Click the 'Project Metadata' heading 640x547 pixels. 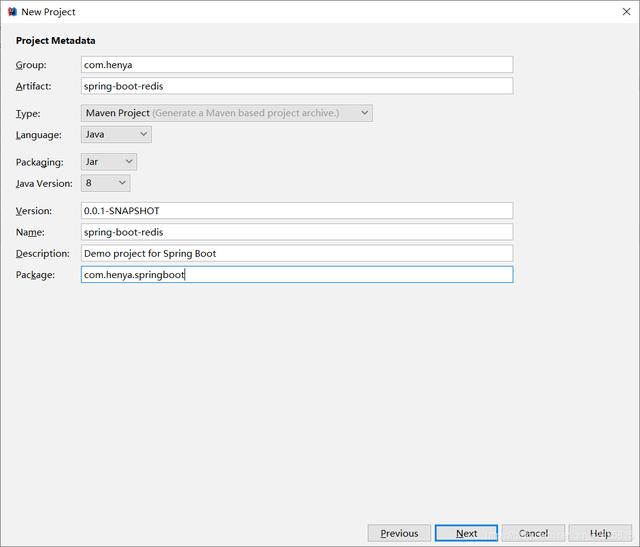(x=56, y=41)
